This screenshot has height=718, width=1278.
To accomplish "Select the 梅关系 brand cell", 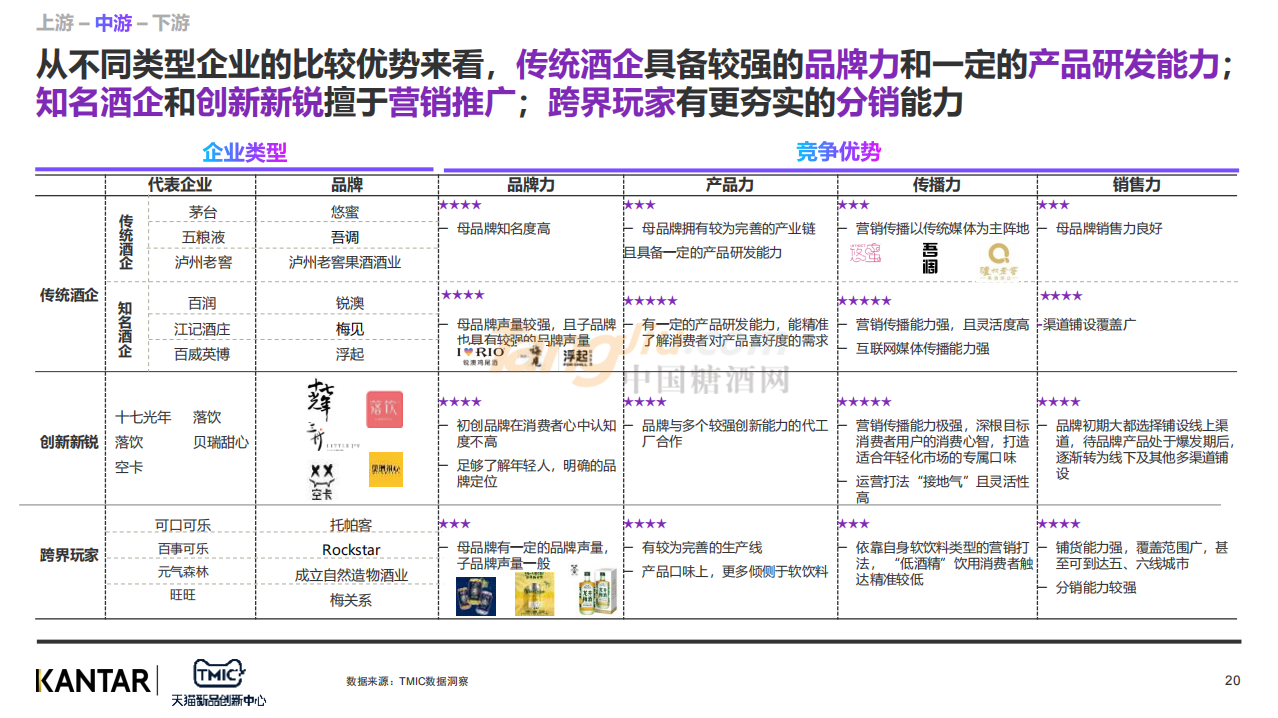I will click(351, 600).
